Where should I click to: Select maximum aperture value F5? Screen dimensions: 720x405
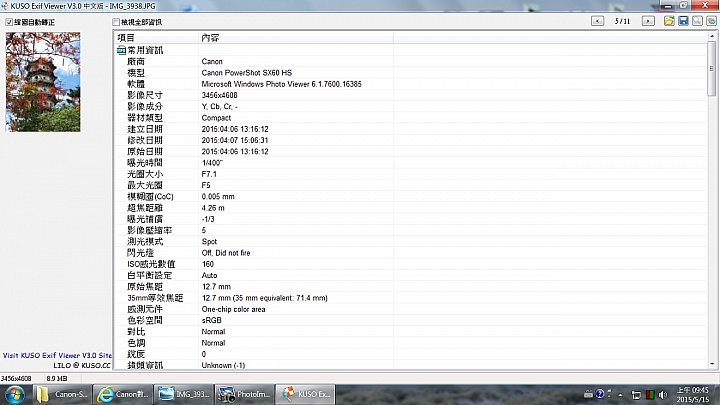pyautogui.click(x=206, y=186)
